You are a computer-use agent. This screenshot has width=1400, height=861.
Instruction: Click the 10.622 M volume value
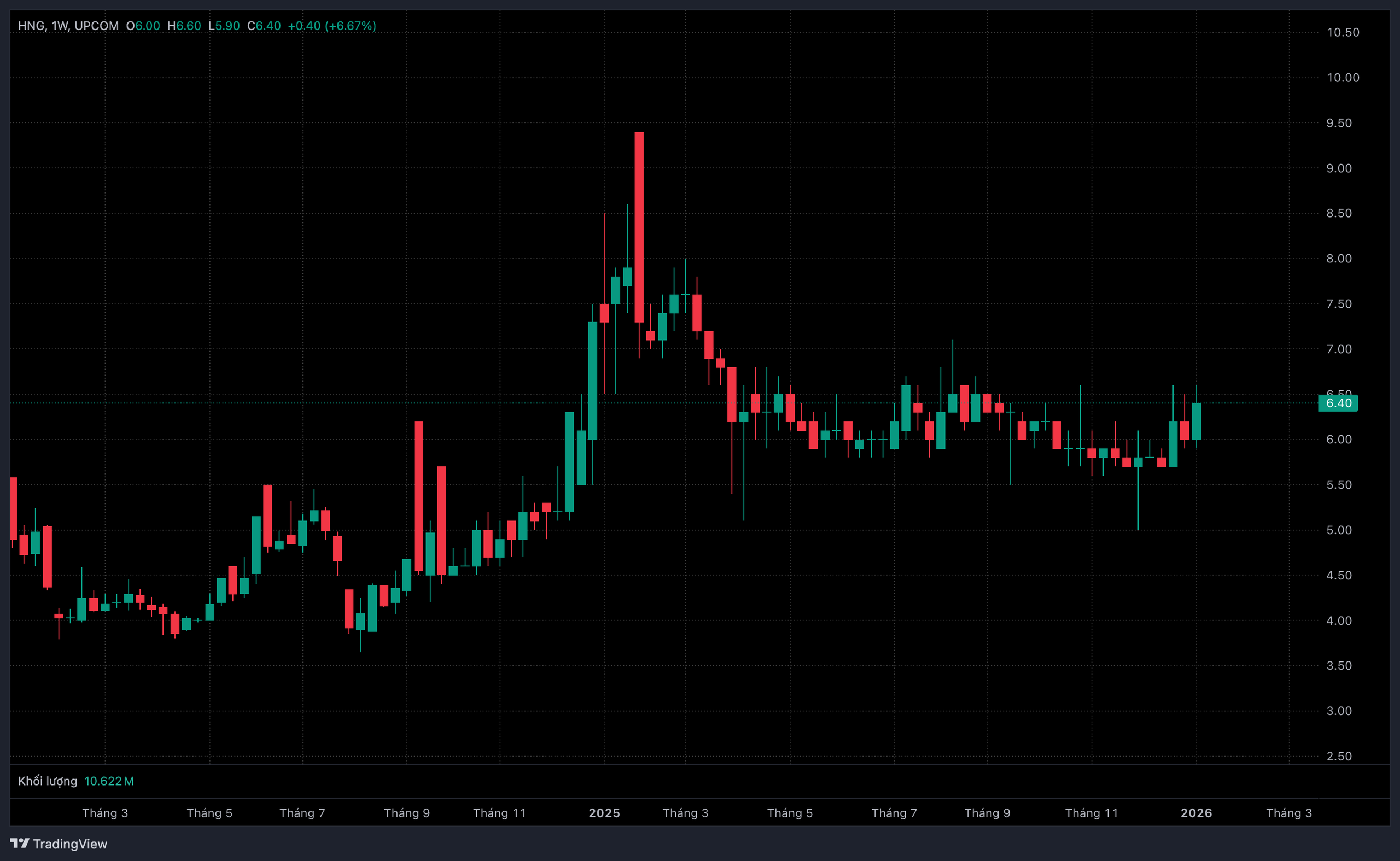109,781
